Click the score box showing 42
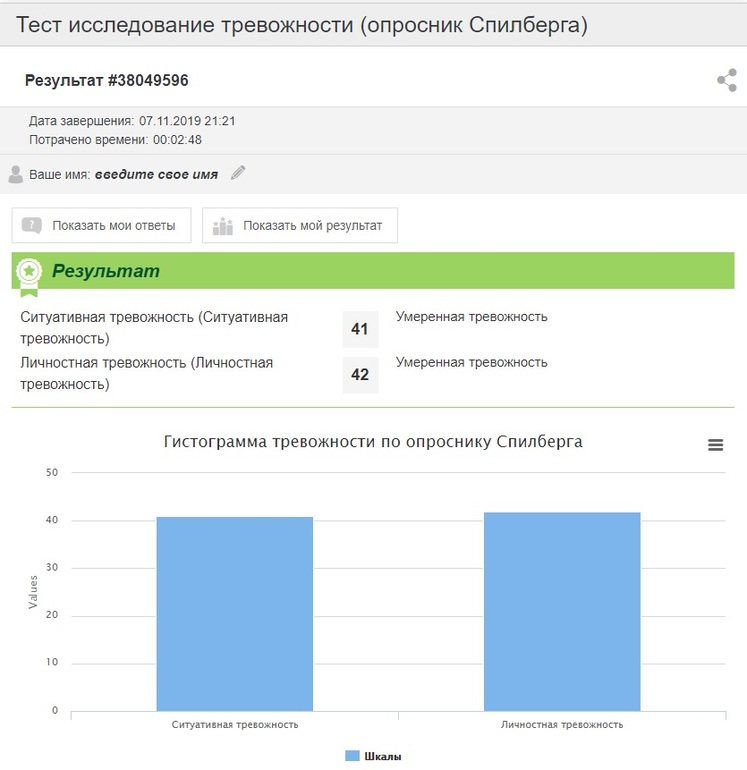This screenshot has width=747, height=770. (360, 375)
